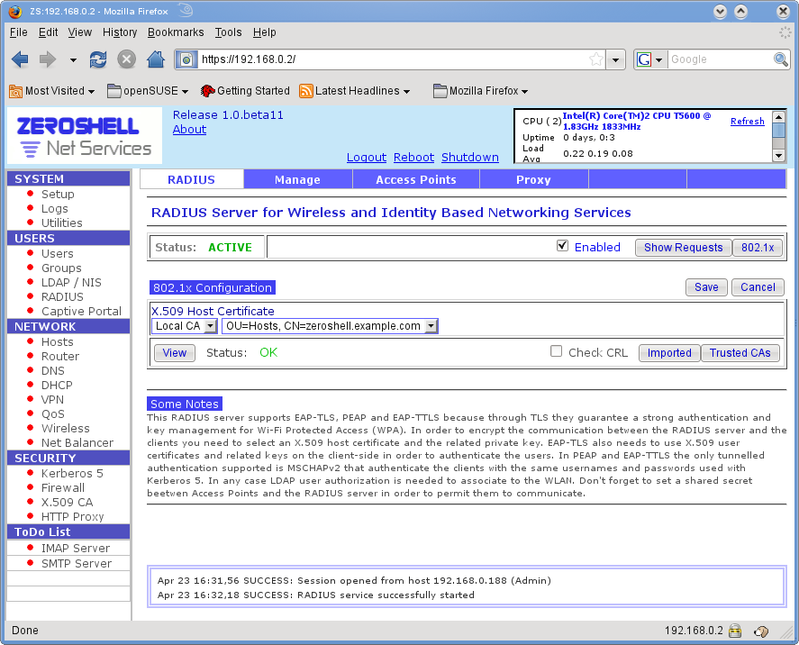This screenshot has width=799, height=645.
Task: Bookmark page with the star icon
Action: tap(596, 60)
